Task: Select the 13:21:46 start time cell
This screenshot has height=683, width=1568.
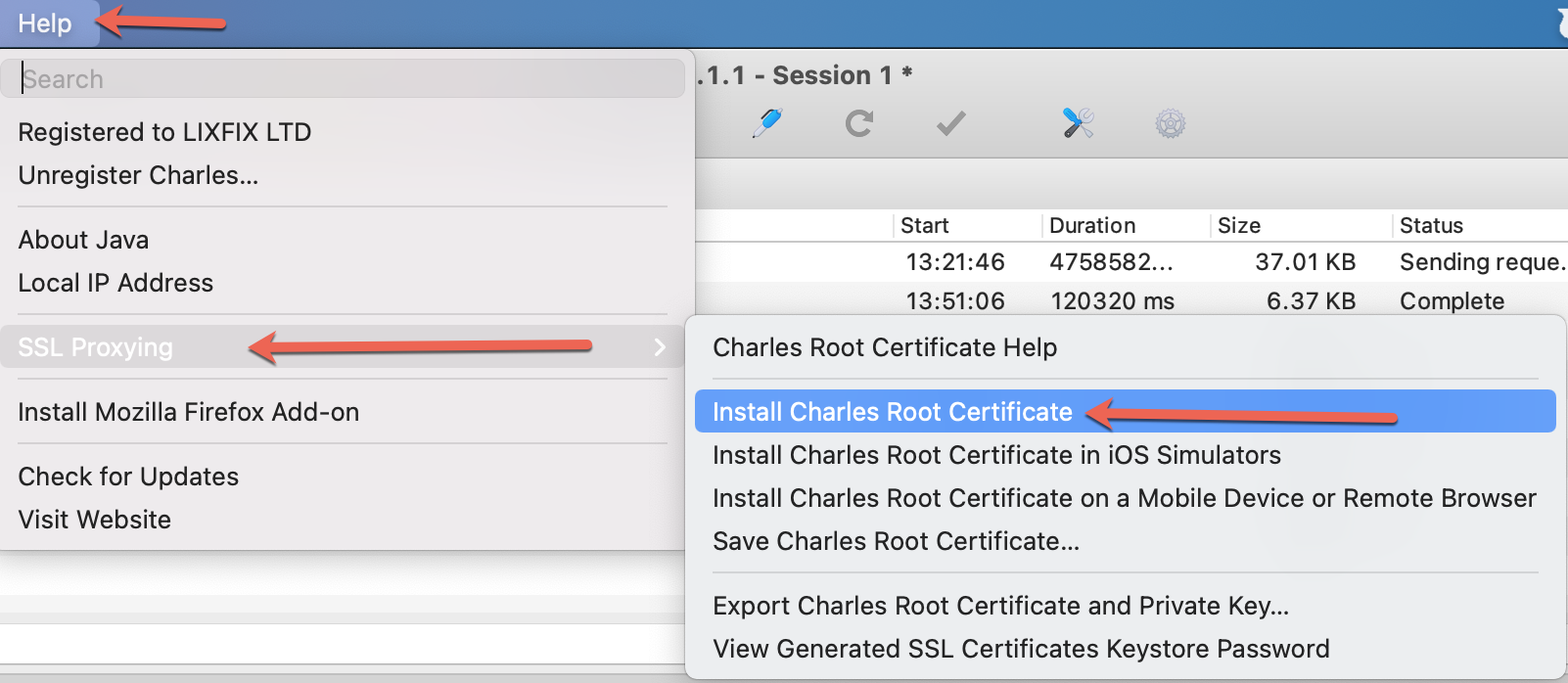Action: (955, 262)
